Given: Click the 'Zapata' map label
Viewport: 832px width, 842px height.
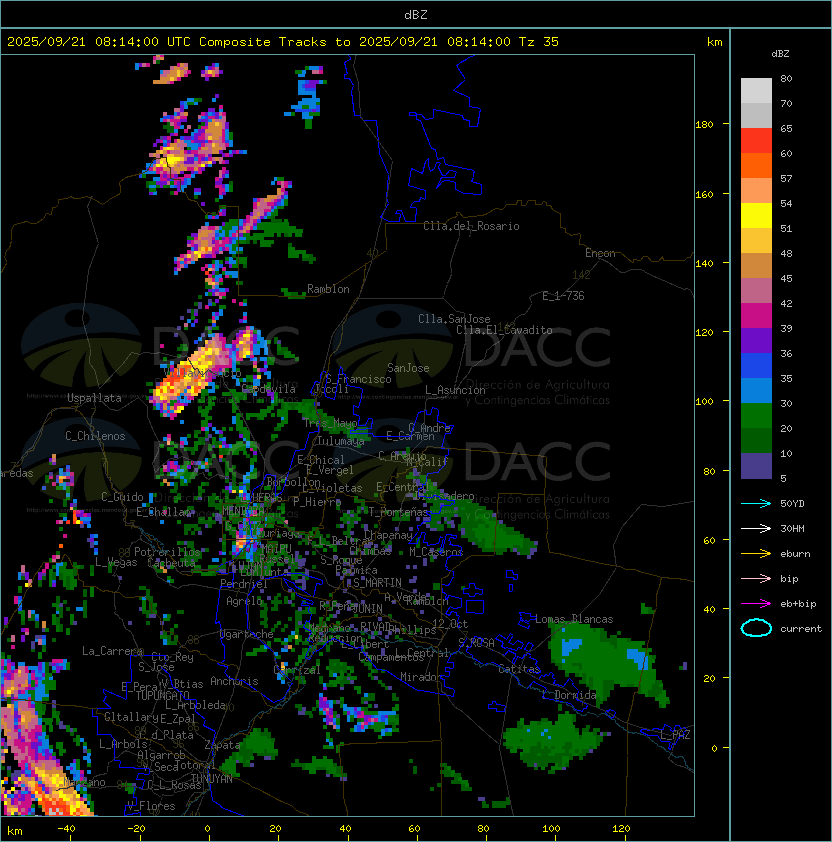Looking at the screenshot, I should (x=222, y=745).
